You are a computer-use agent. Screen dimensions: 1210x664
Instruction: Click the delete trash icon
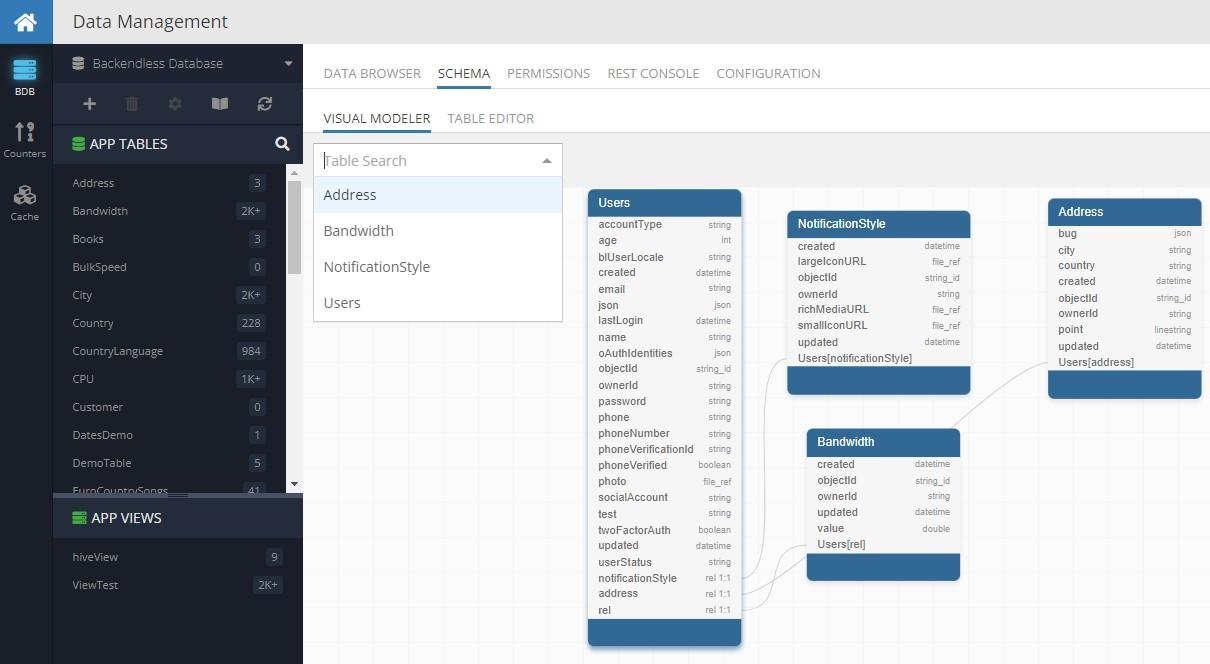(x=132, y=104)
